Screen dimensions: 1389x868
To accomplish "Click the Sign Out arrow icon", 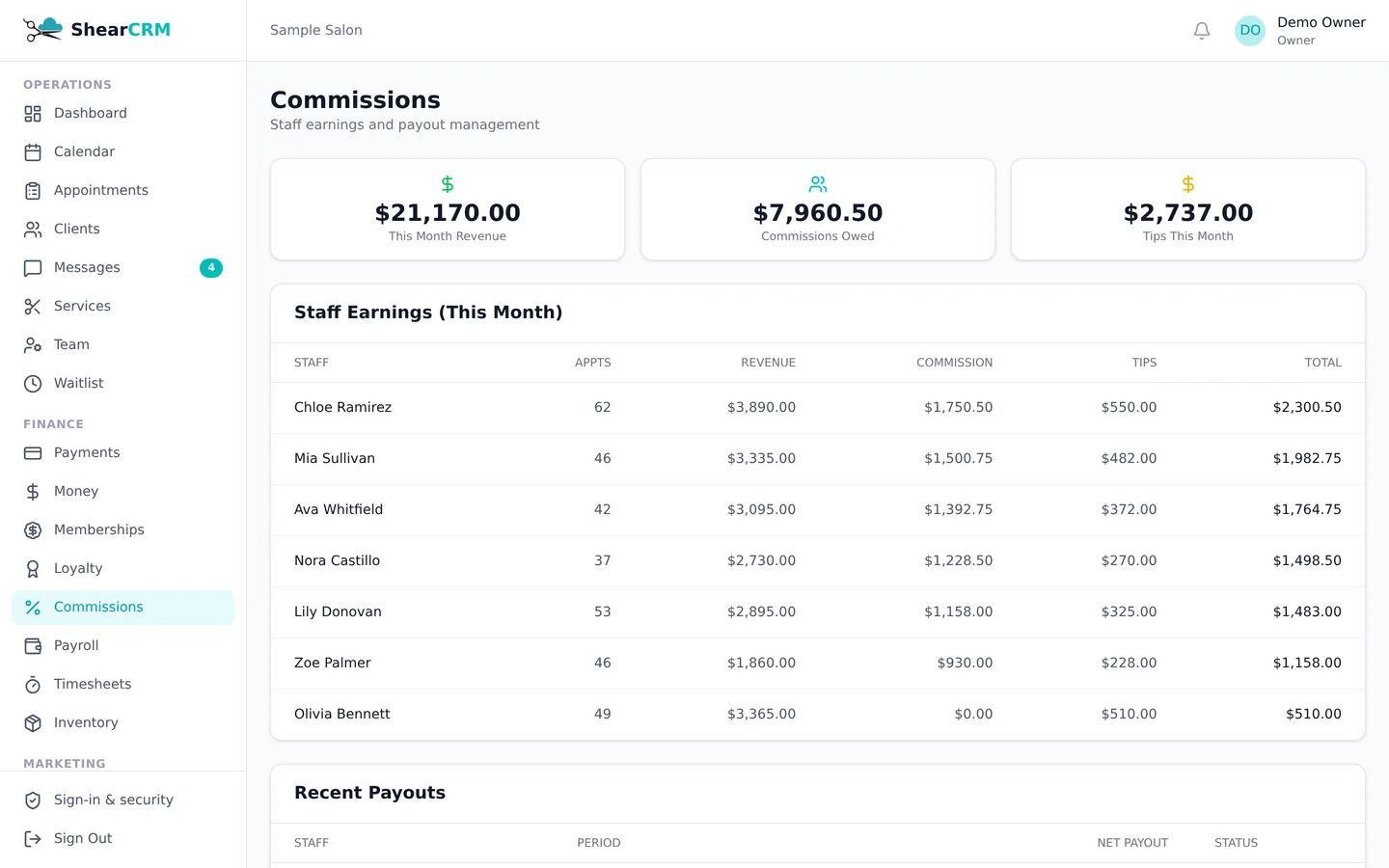I will (x=33, y=839).
